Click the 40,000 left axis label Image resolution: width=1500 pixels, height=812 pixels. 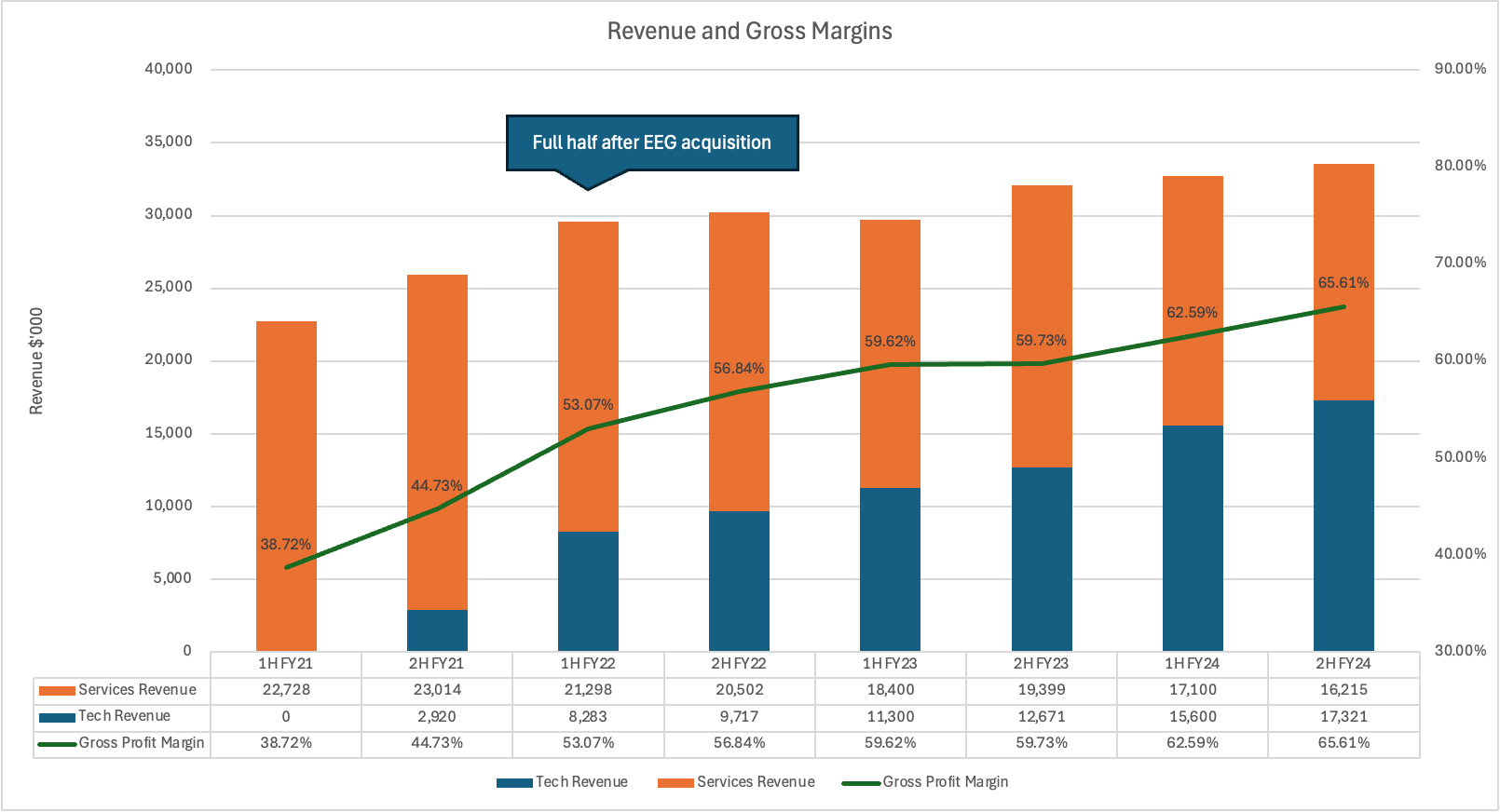[169, 69]
